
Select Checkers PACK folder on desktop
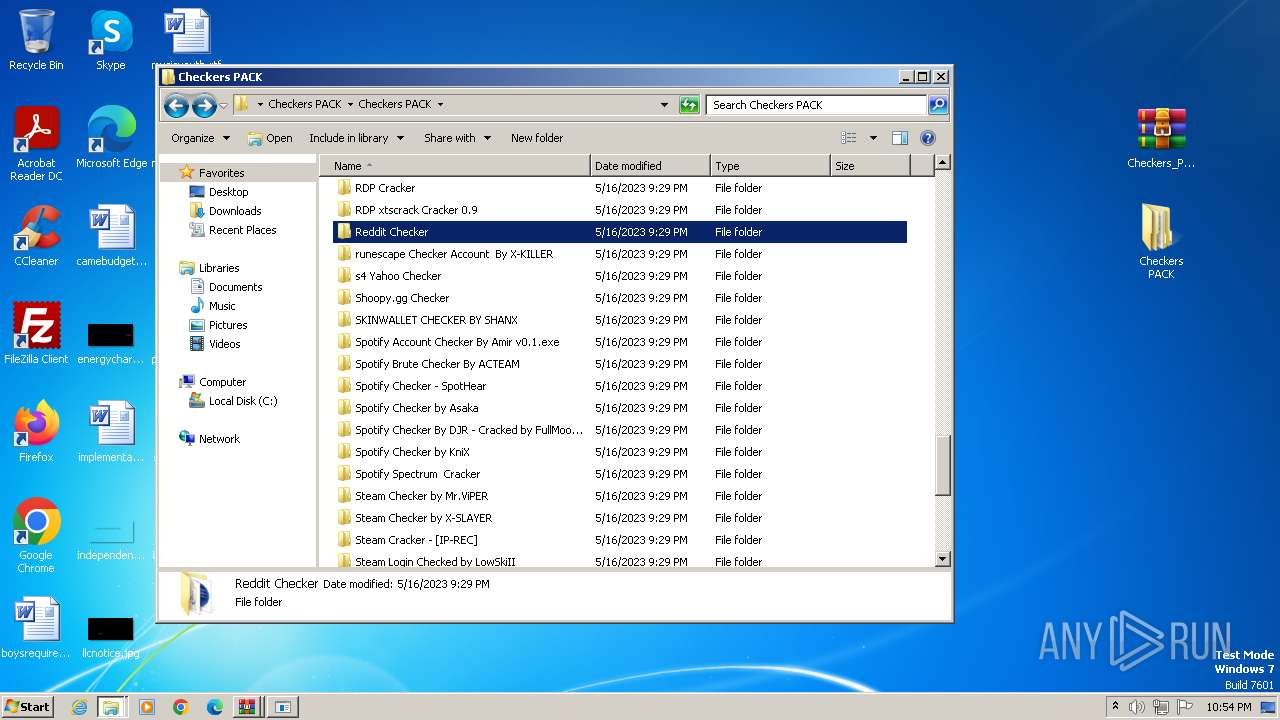[x=1161, y=242]
